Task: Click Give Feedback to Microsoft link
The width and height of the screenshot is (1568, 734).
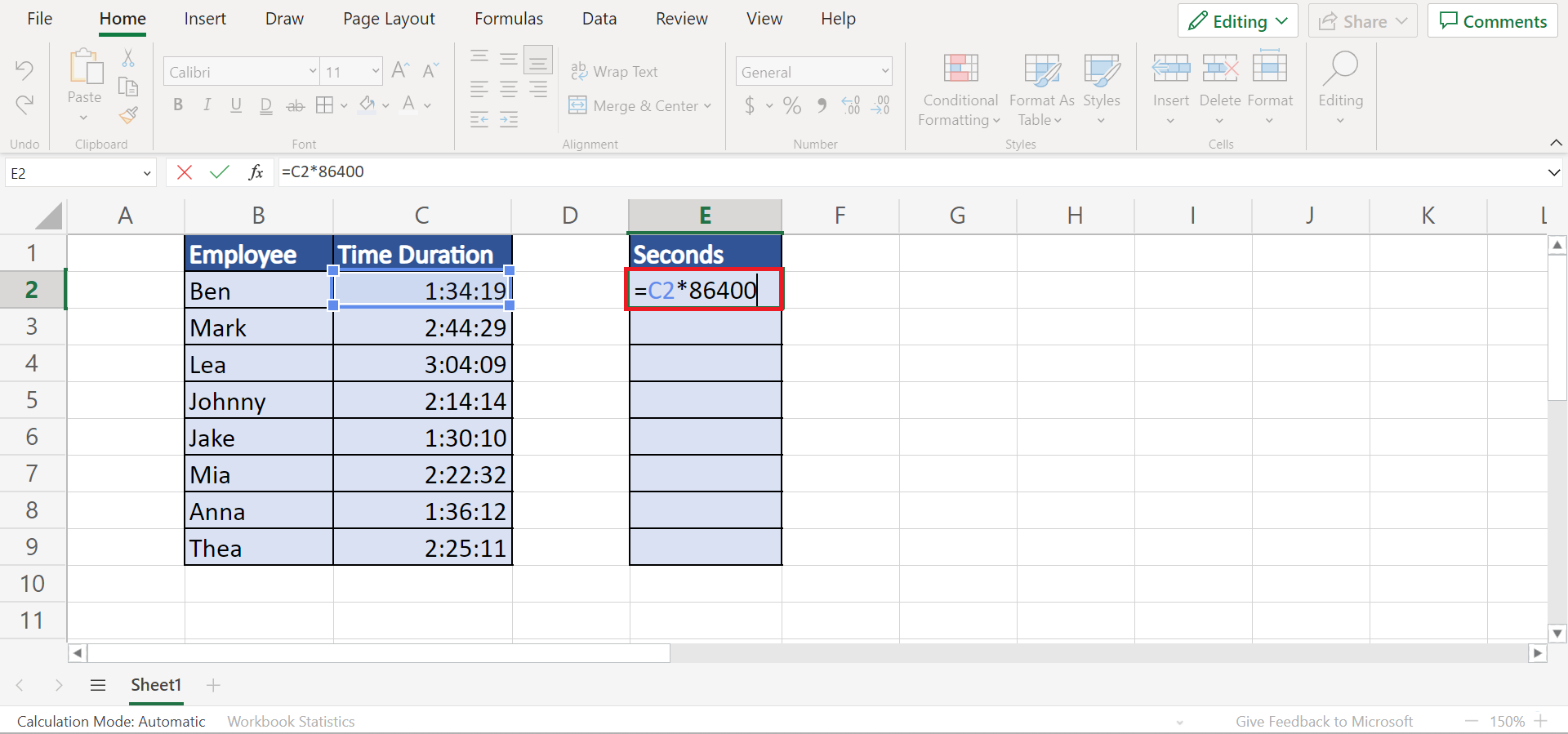Action: point(1324,721)
